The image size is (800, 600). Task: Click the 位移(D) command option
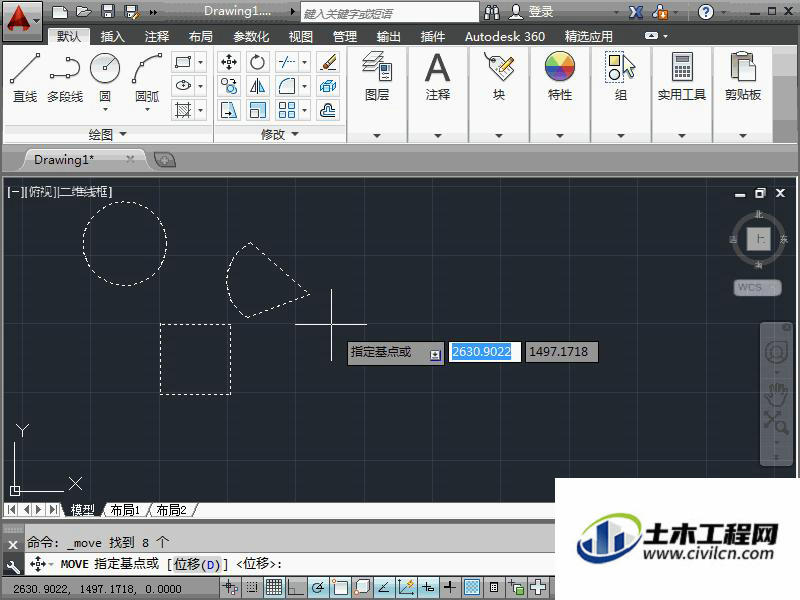197,564
